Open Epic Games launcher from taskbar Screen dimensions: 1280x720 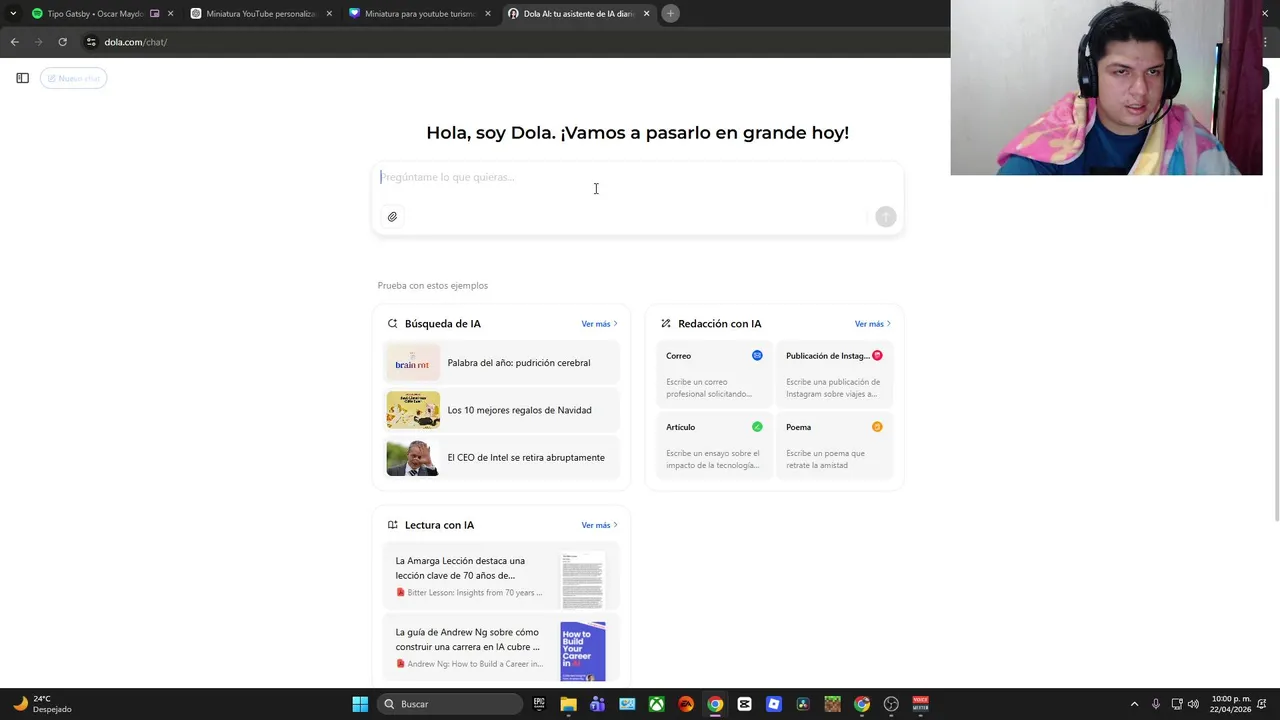pyautogui.click(x=539, y=704)
